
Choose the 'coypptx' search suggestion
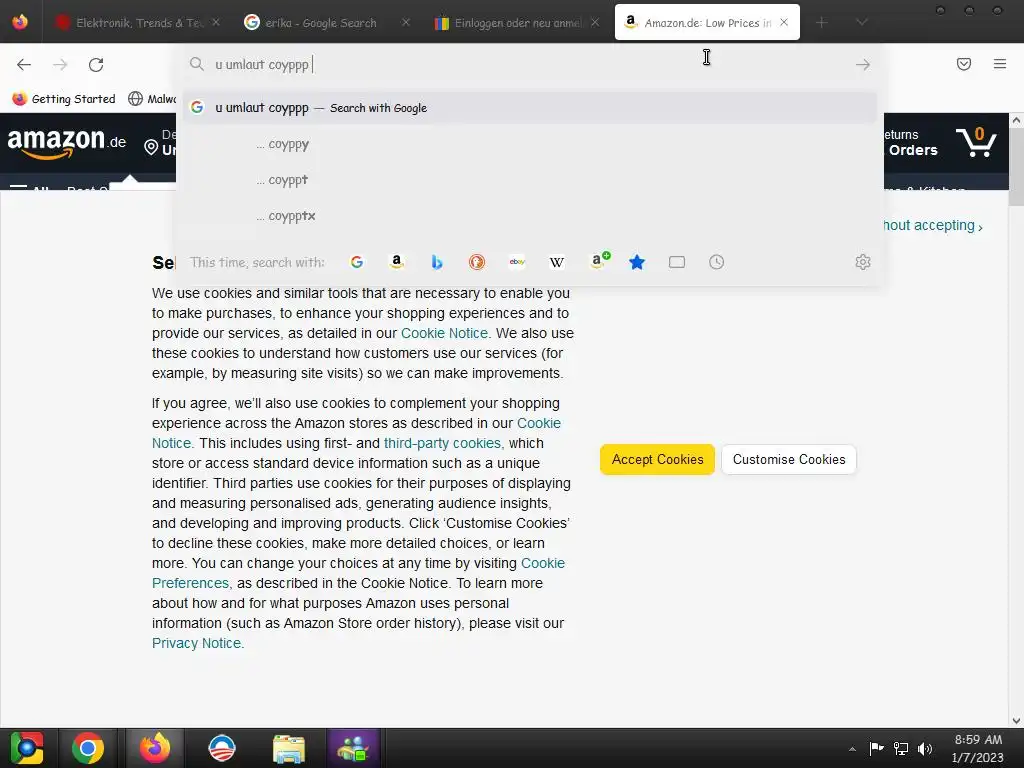529,216
